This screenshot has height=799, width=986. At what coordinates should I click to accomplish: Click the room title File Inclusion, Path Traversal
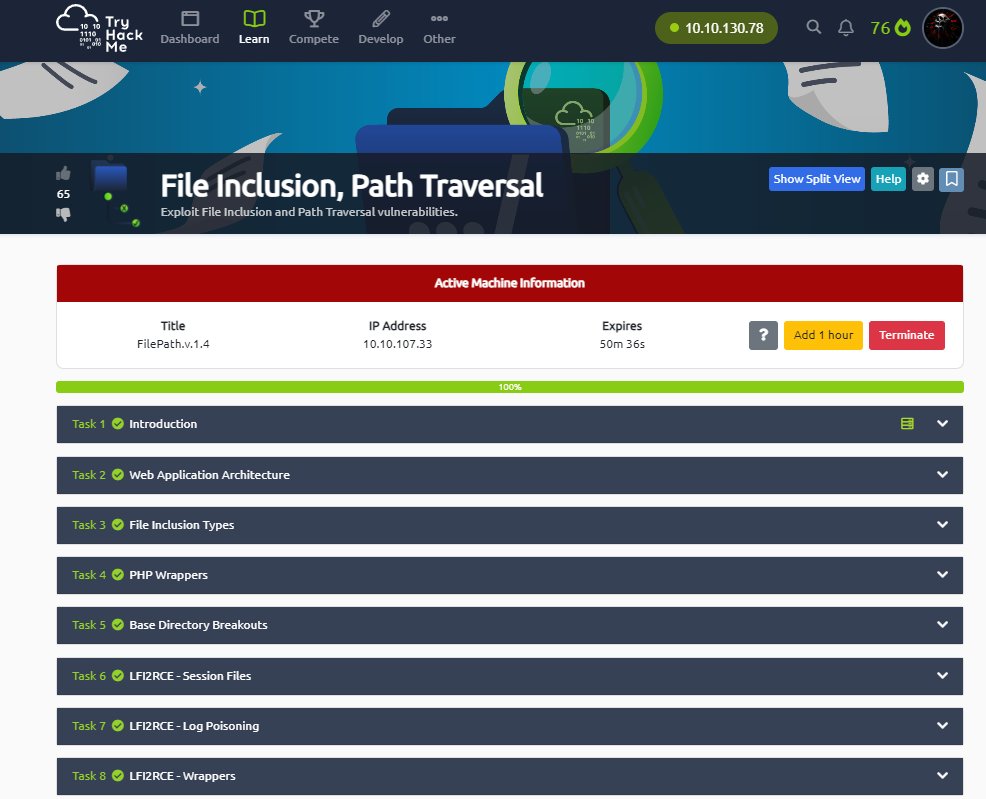(352, 186)
